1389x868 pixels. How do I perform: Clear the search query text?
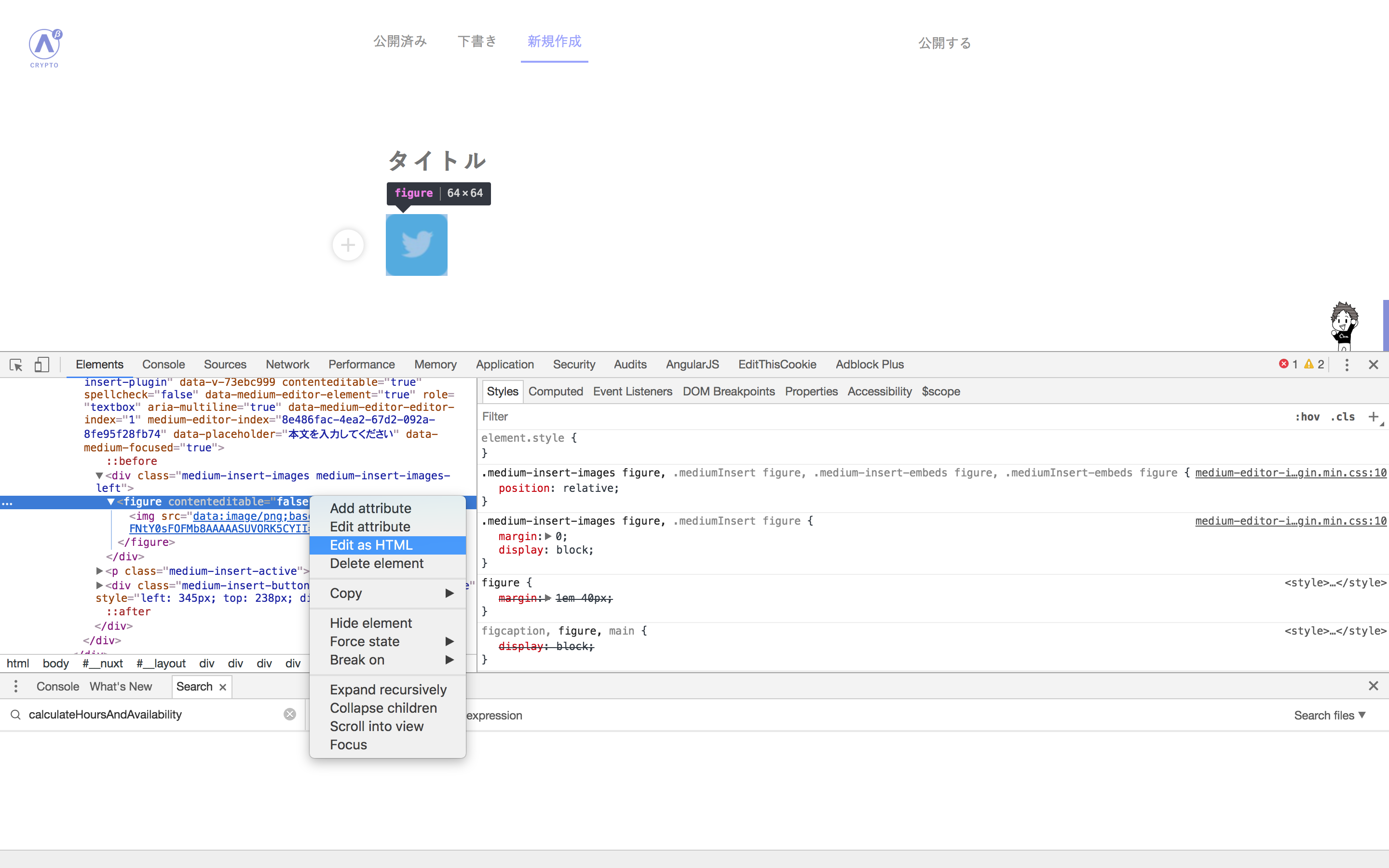point(290,714)
